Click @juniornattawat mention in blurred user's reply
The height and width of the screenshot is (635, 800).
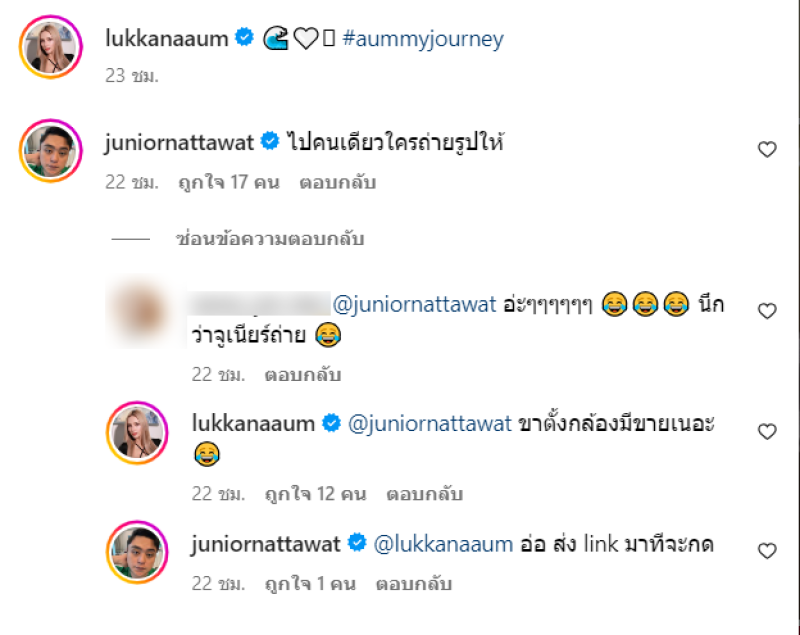pos(414,304)
